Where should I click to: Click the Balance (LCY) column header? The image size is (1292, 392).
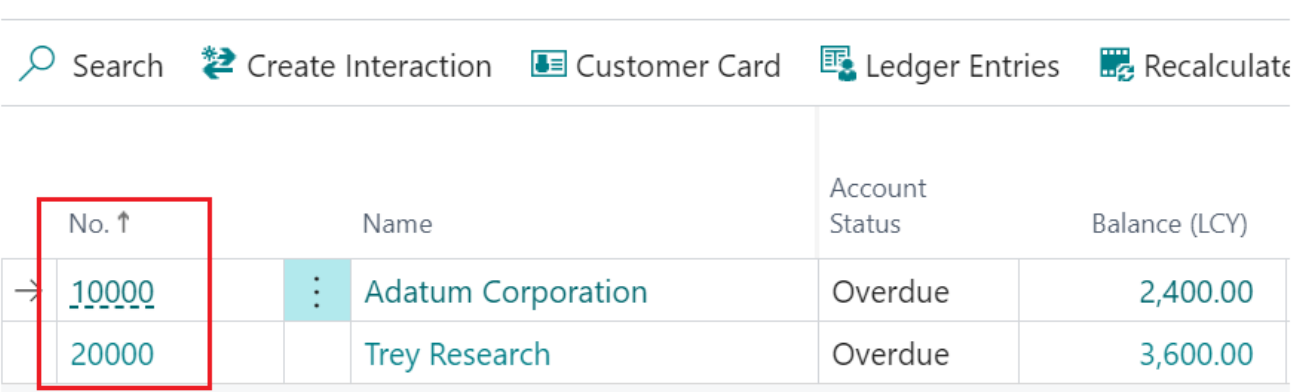click(x=1169, y=224)
